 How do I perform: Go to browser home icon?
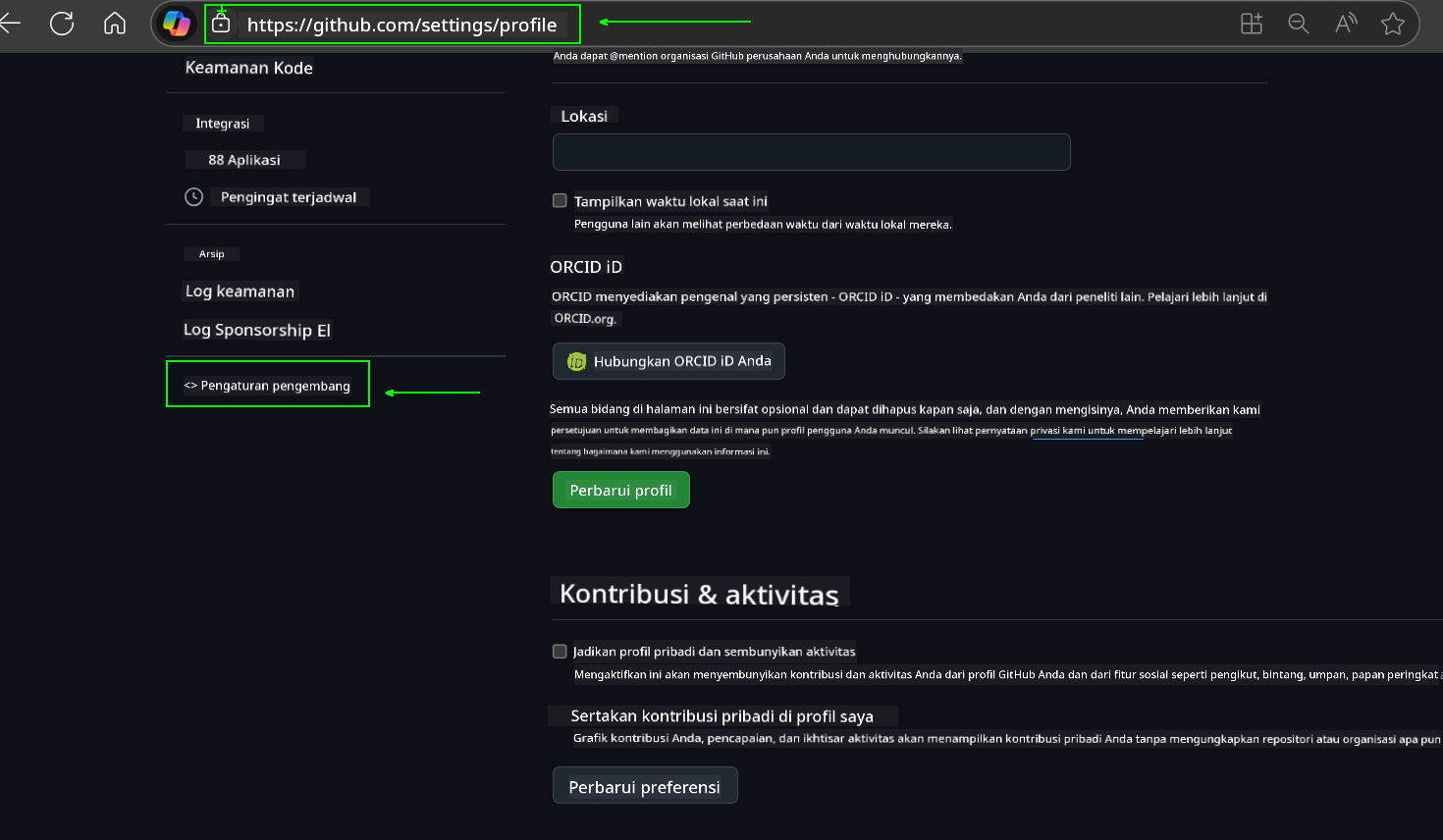click(x=115, y=24)
